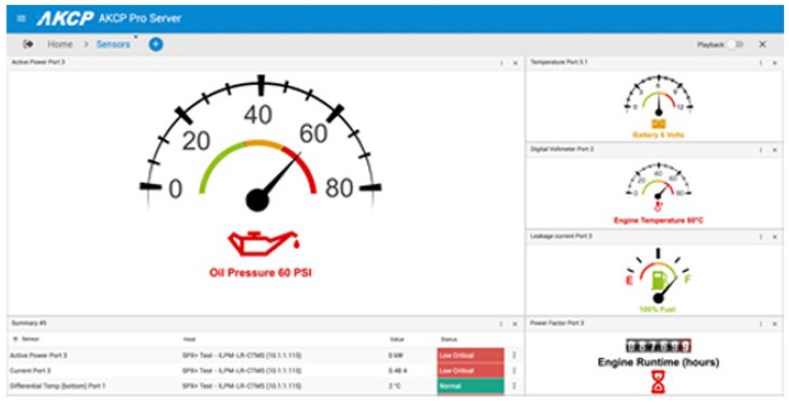Viewport: 789px width, 403px height.
Task: Click the Oil Pressure 60 PSI label
Action: 261,273
